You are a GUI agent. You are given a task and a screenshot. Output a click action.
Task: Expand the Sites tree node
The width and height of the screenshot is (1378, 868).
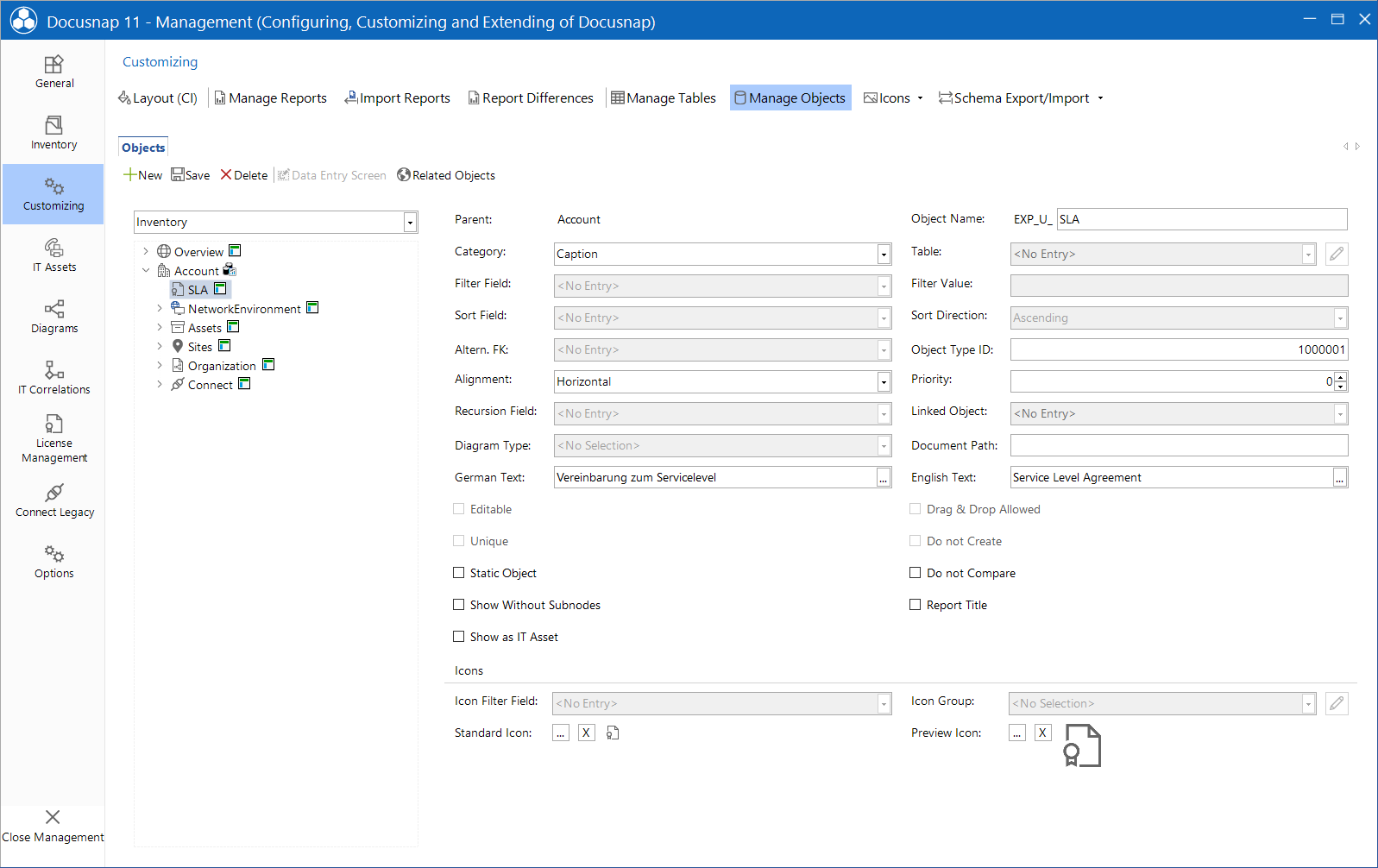(160, 347)
